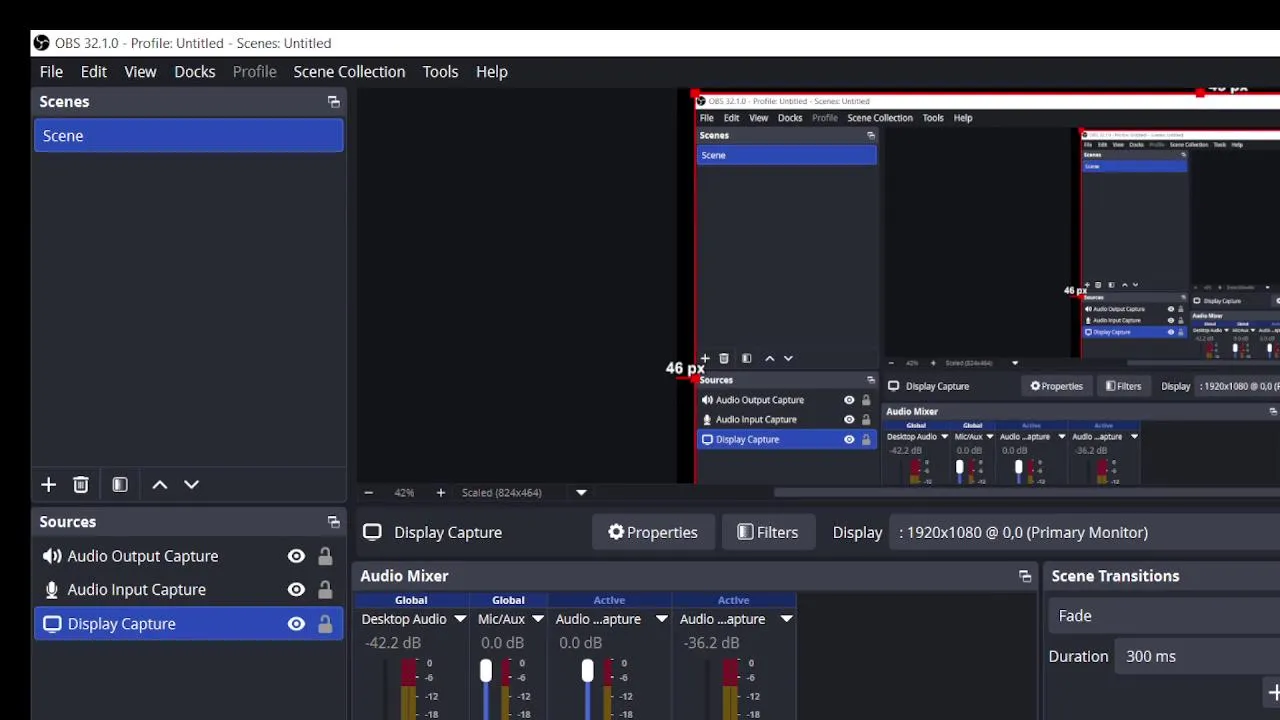
Task: Open the Help menu
Action: pyautogui.click(x=492, y=72)
